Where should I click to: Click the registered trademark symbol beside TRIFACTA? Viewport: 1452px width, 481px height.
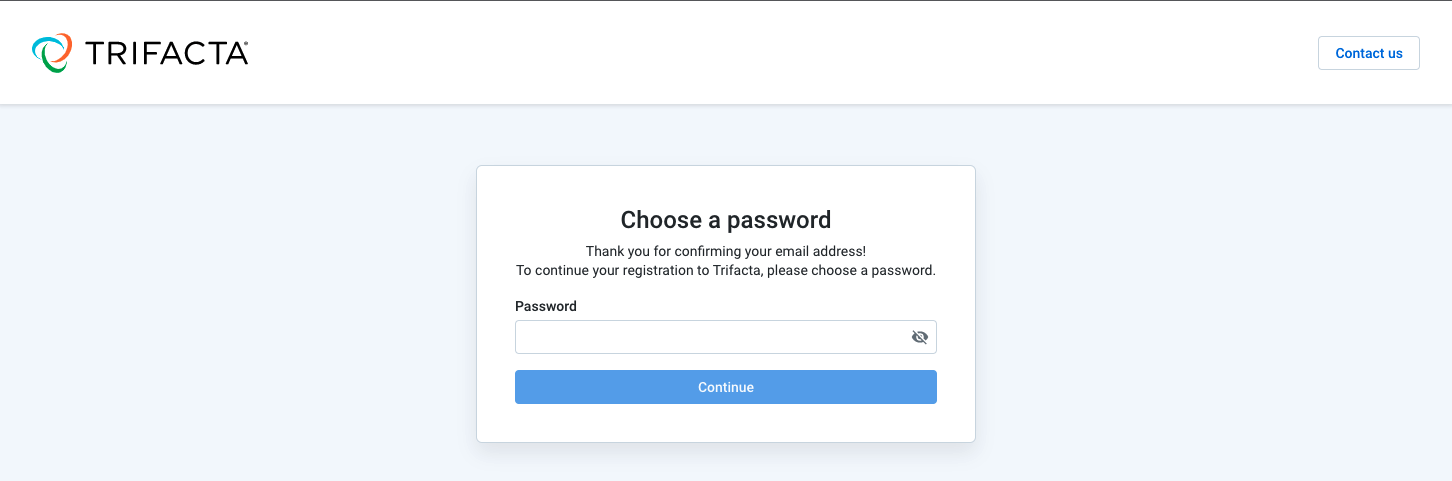click(245, 44)
